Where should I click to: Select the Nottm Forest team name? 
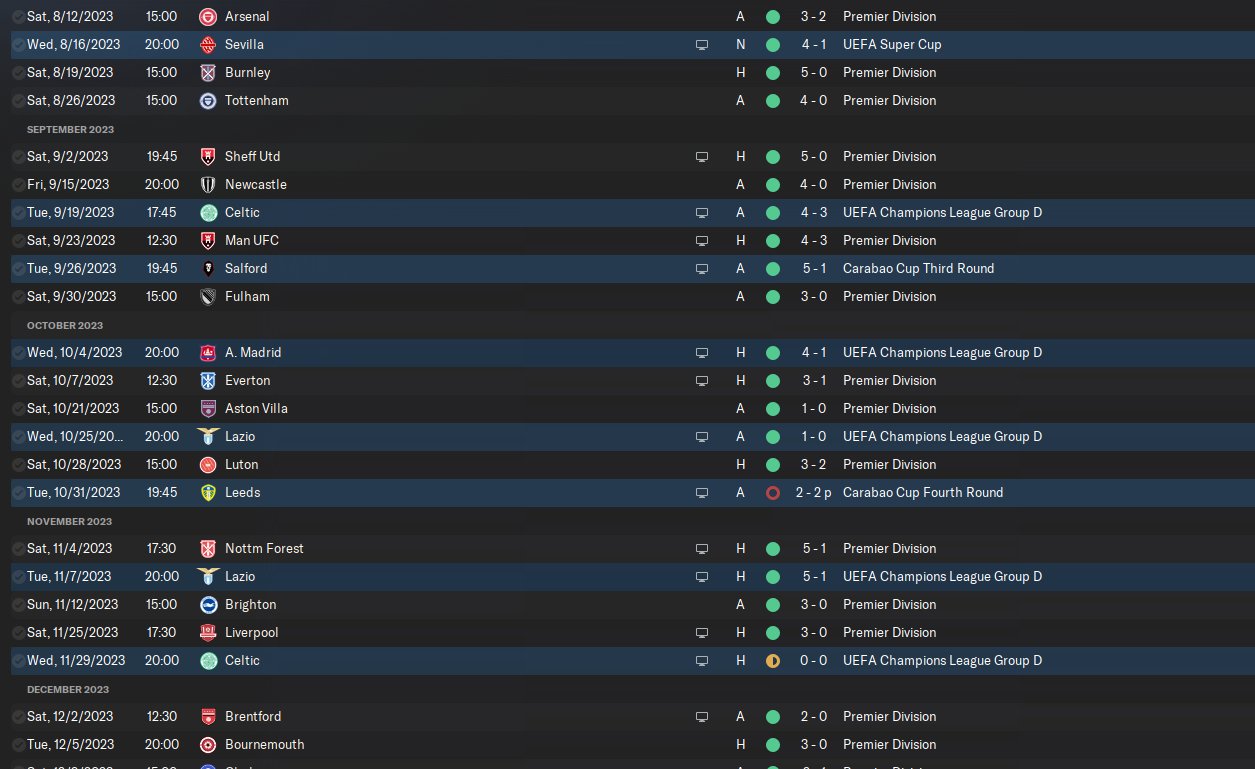pos(264,549)
